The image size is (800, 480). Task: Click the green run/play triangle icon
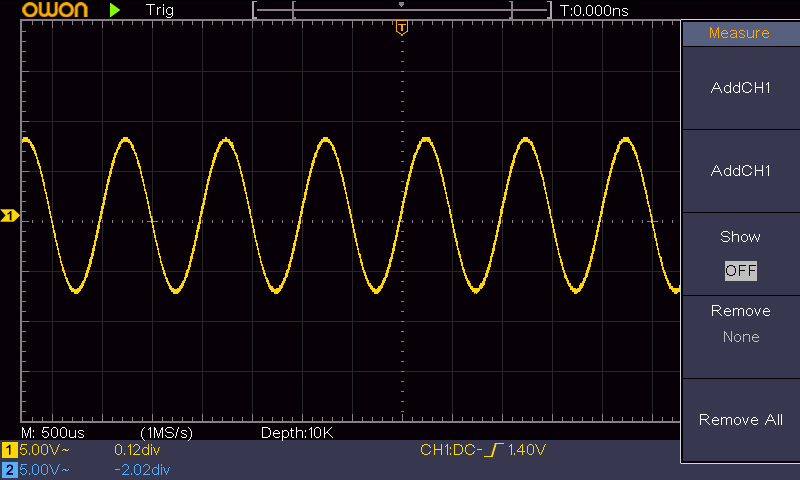coord(115,10)
